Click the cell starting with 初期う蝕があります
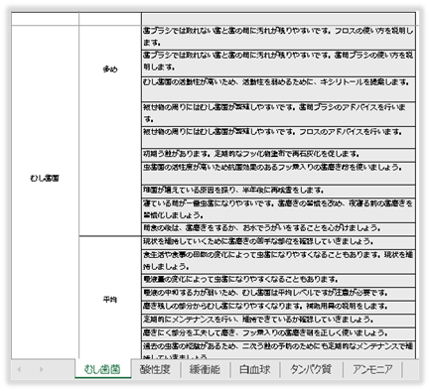This screenshot has width=430, height=391. 278,155
